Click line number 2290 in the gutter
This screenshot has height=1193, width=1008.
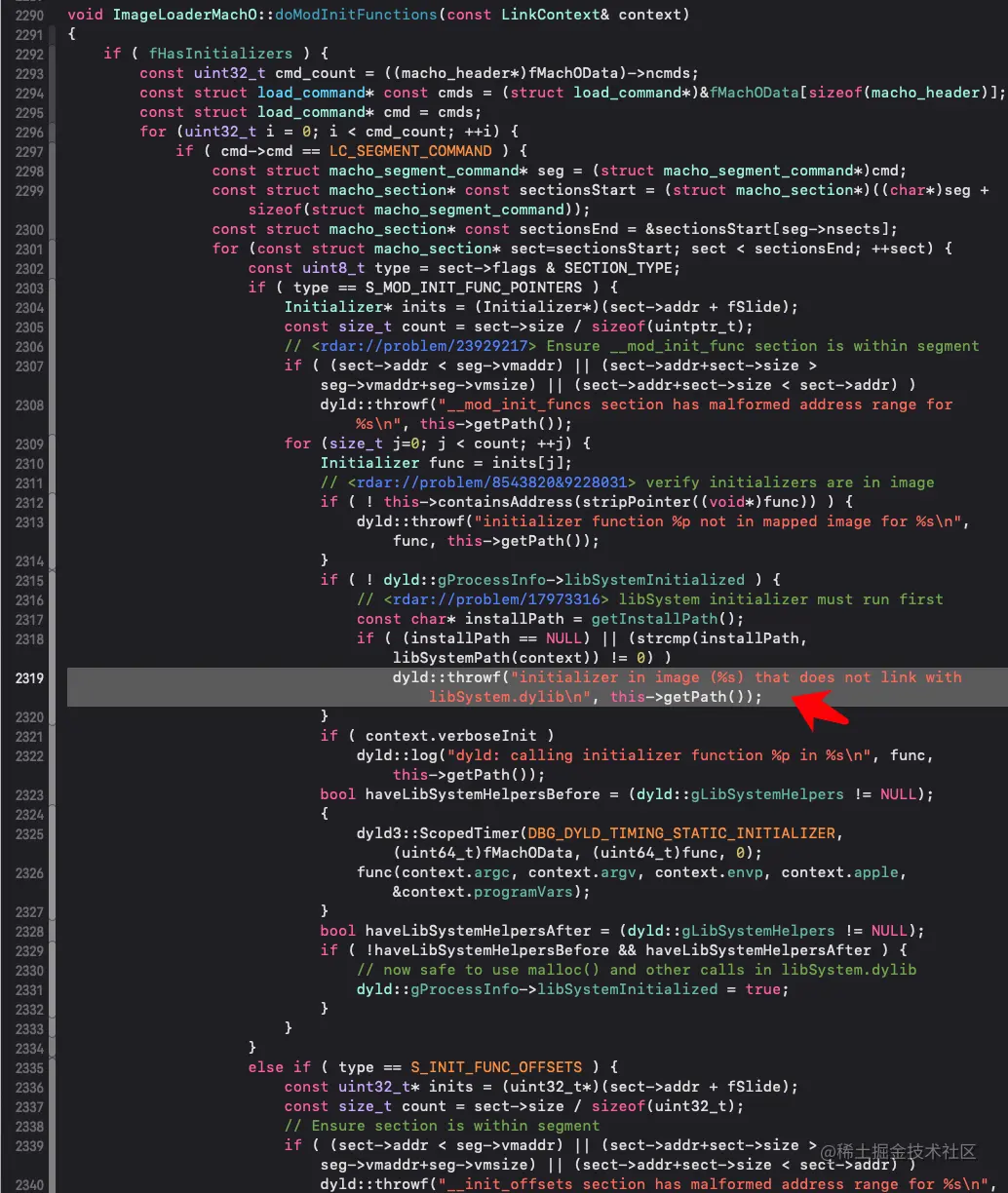(x=28, y=15)
